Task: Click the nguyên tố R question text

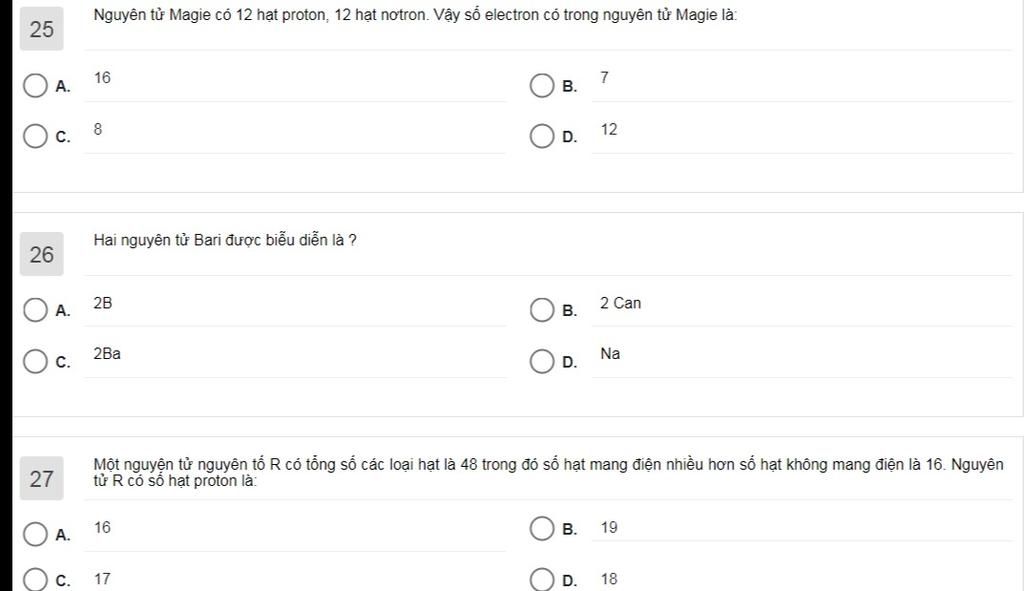Action: (548, 472)
